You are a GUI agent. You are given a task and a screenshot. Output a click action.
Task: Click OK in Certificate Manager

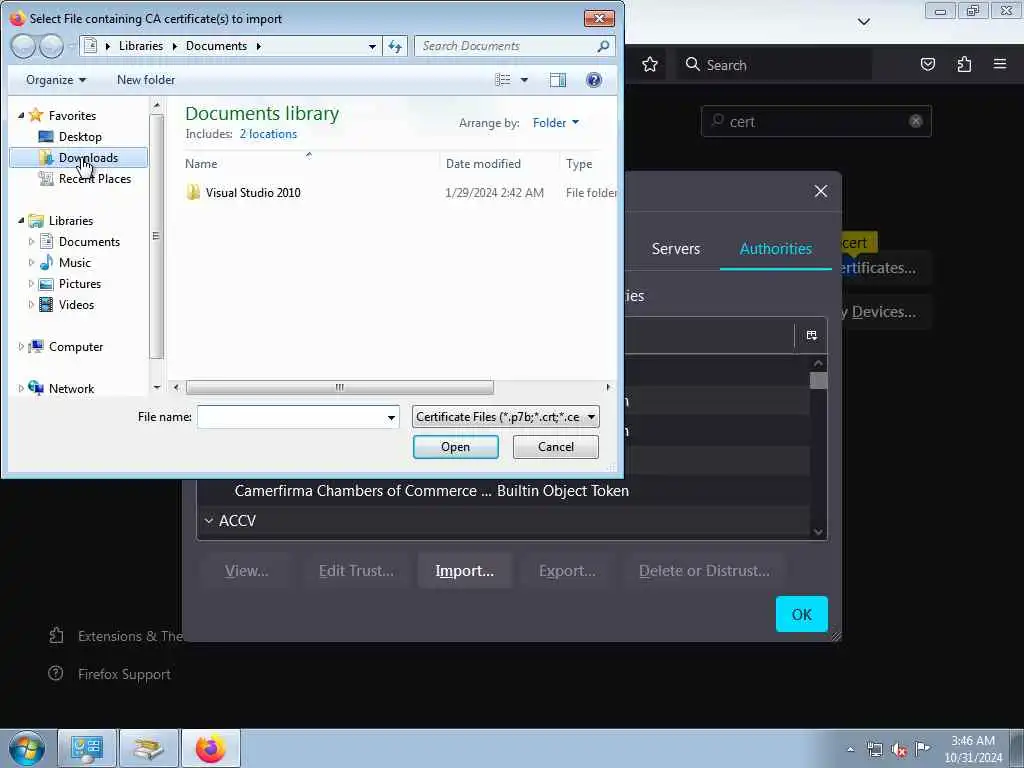[801, 614]
